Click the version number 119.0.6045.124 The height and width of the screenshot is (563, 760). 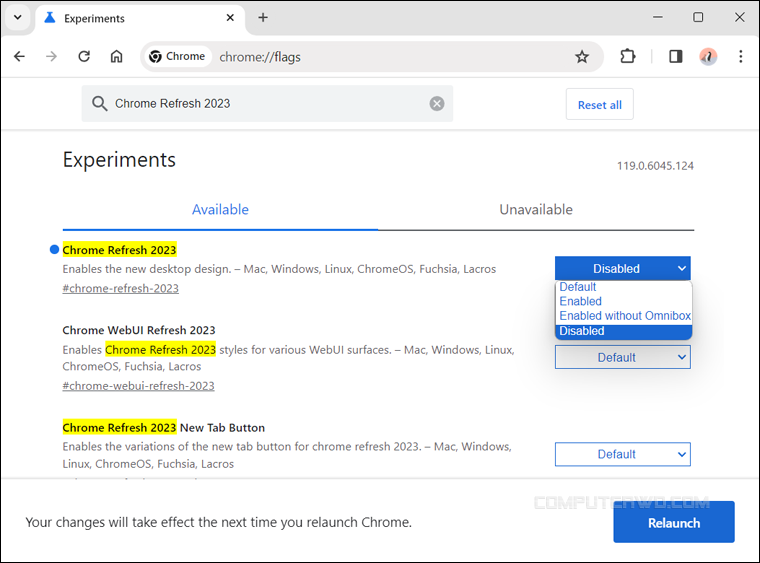pos(655,166)
